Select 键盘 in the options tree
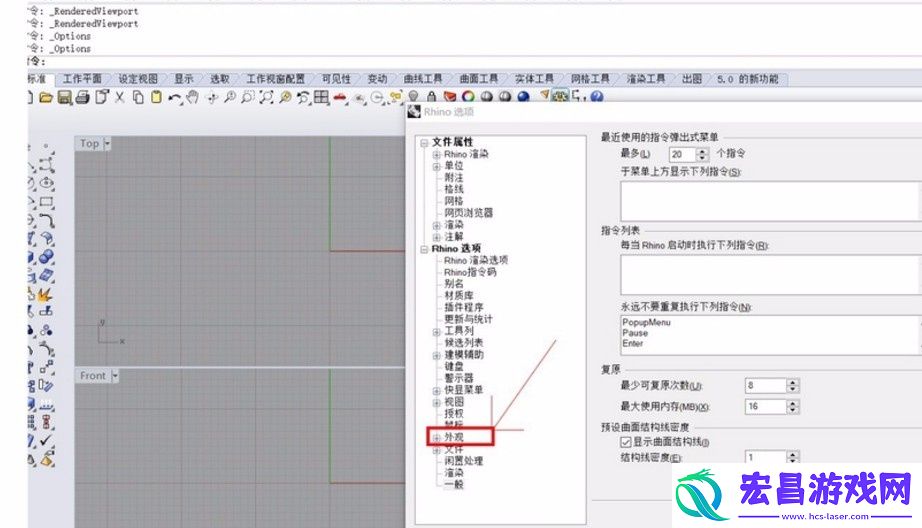 point(454,366)
